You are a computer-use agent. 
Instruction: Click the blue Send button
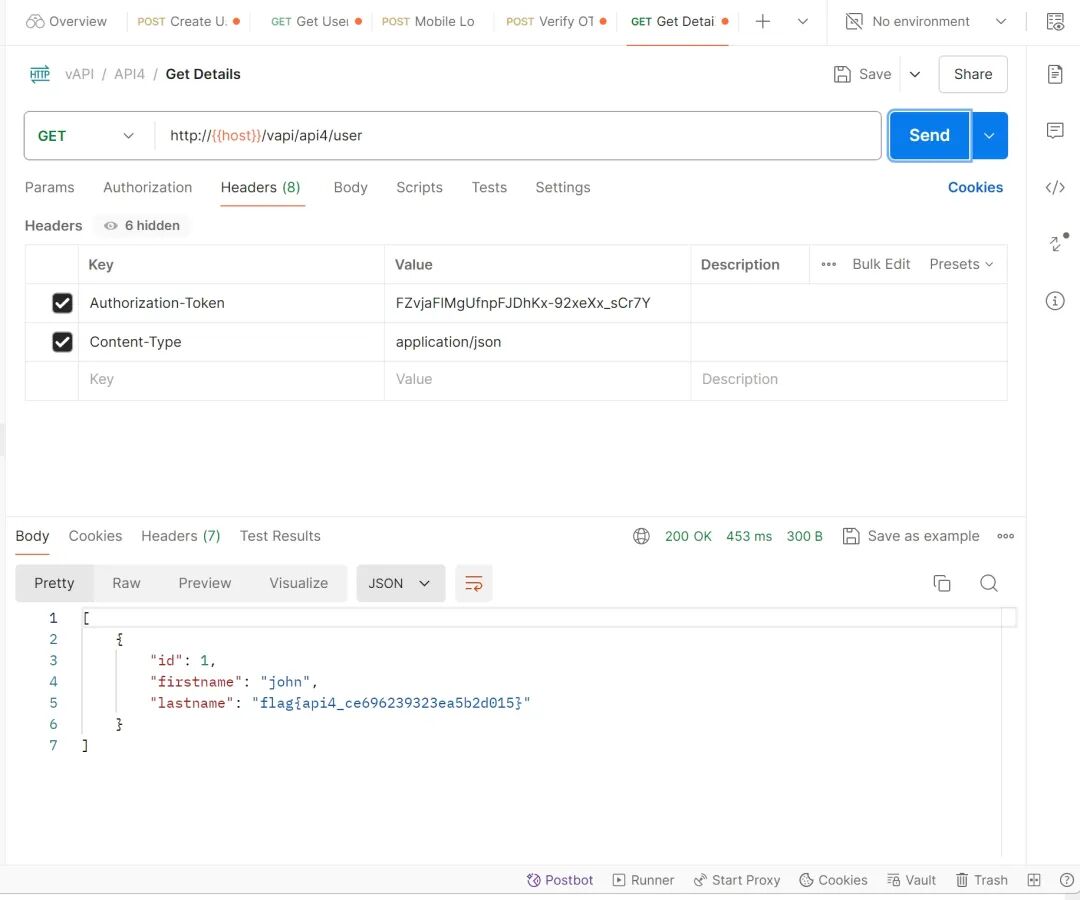[928, 136]
